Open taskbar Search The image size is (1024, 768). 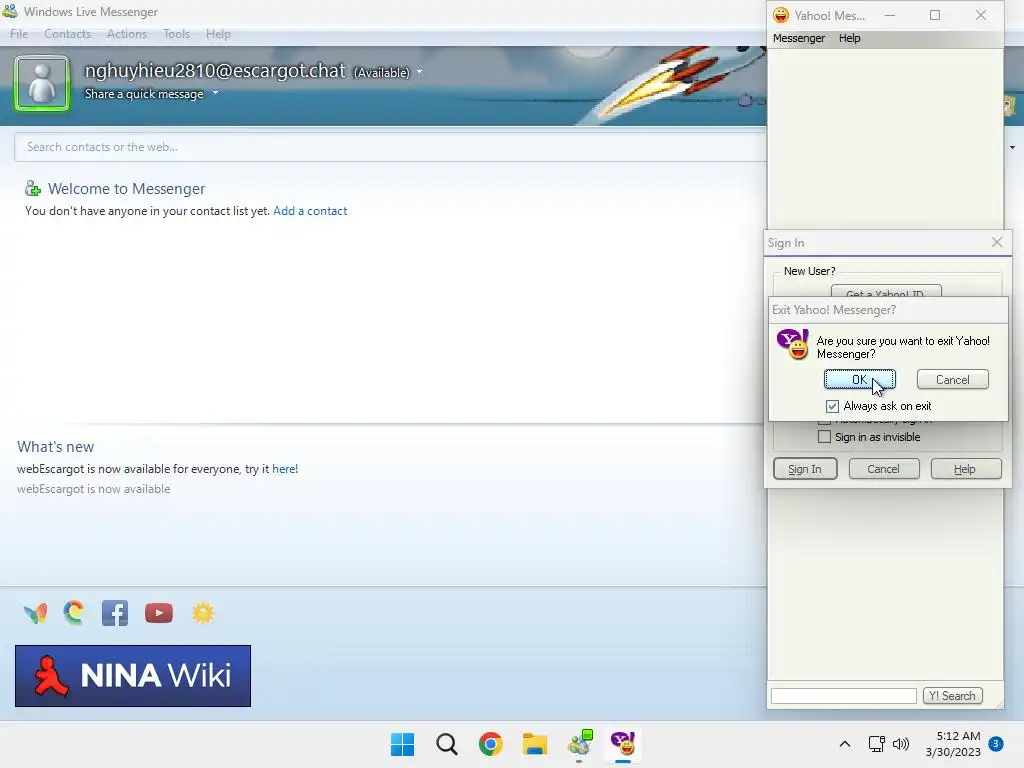click(447, 744)
